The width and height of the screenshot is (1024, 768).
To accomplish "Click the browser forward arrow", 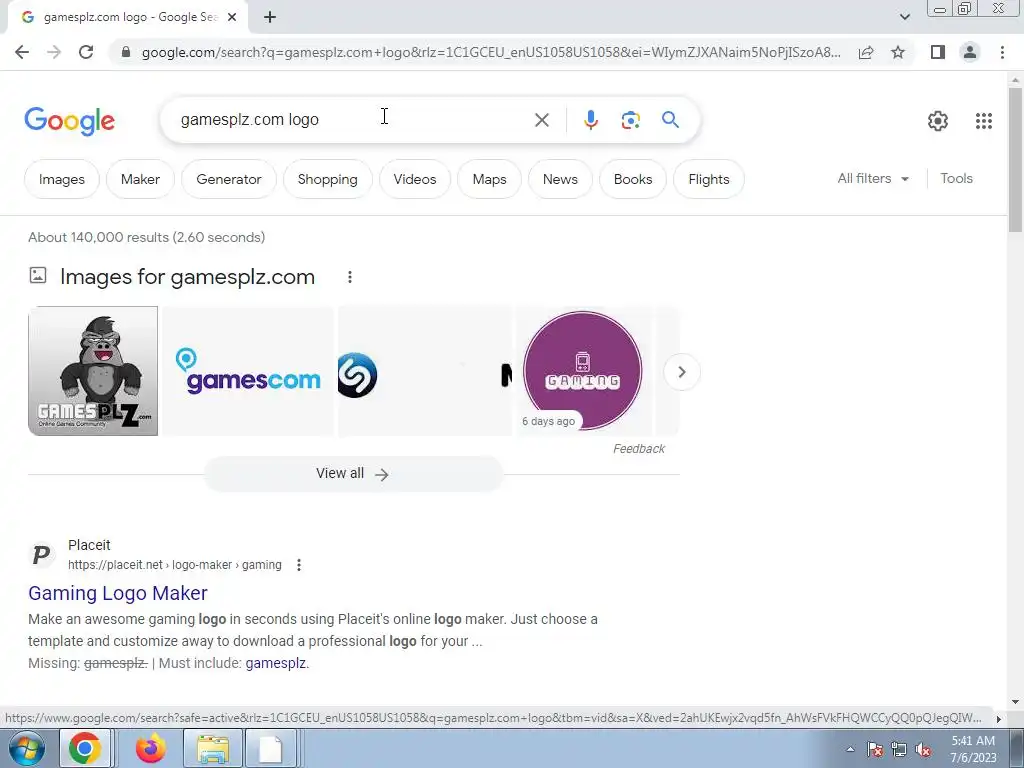I will pyautogui.click(x=54, y=52).
